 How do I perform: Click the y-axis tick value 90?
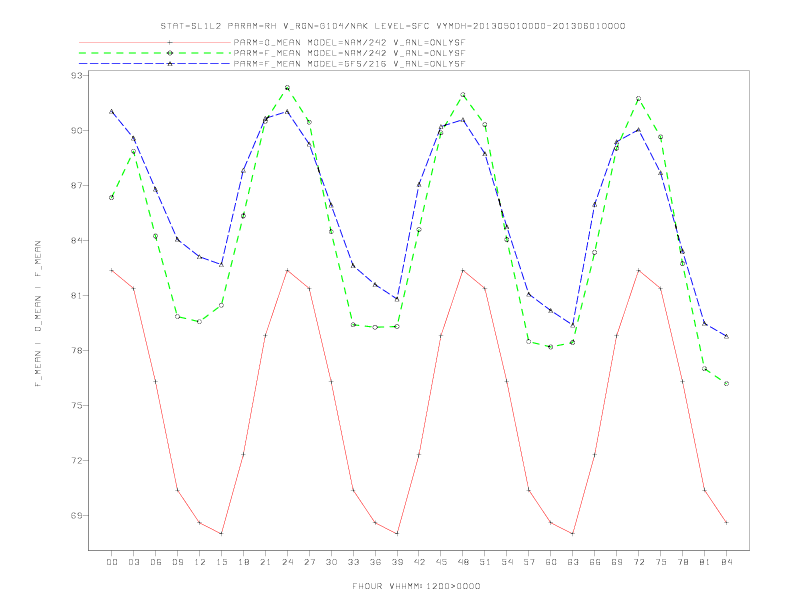click(77, 130)
